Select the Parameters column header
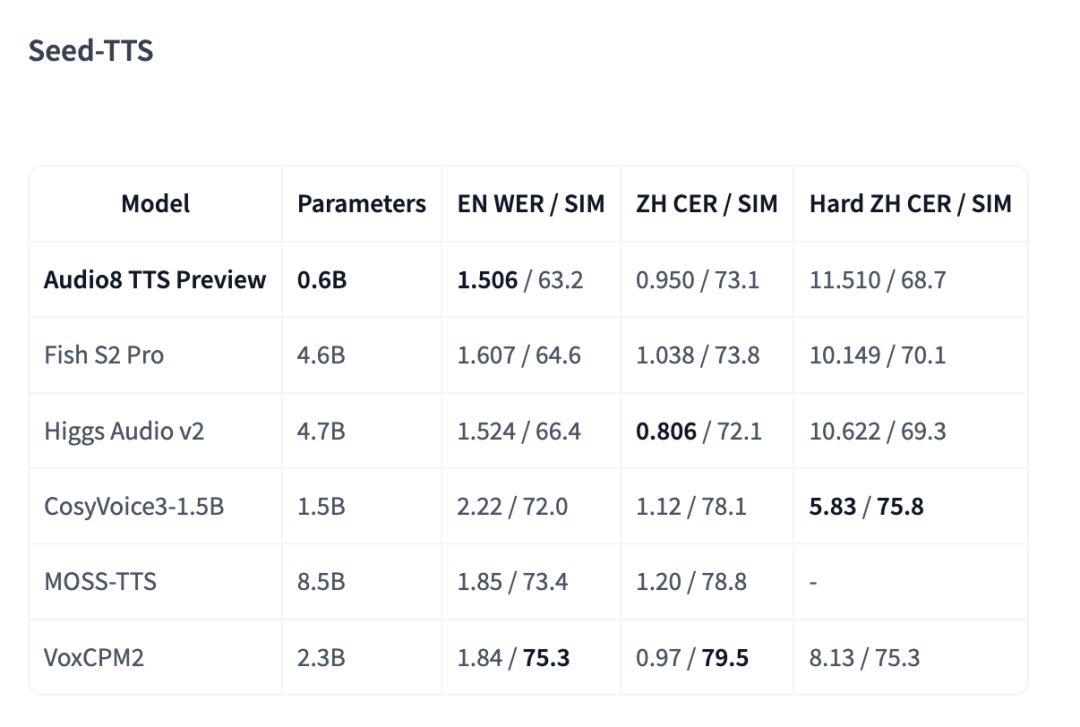 tap(362, 204)
